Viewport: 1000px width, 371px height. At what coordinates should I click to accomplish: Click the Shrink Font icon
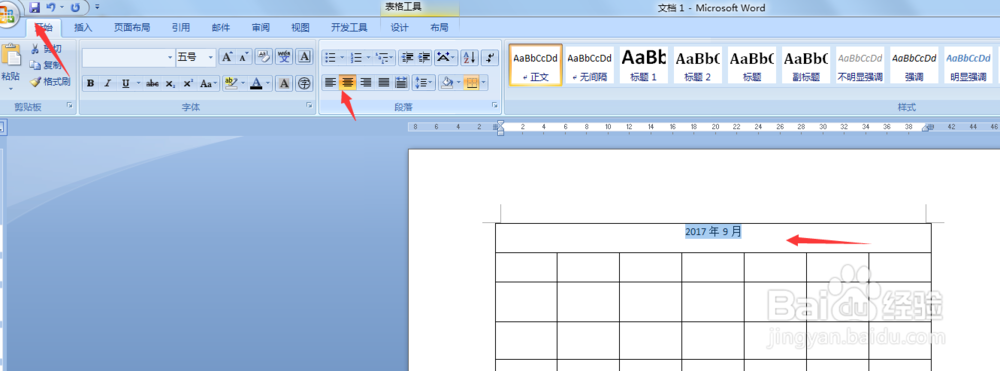point(244,57)
